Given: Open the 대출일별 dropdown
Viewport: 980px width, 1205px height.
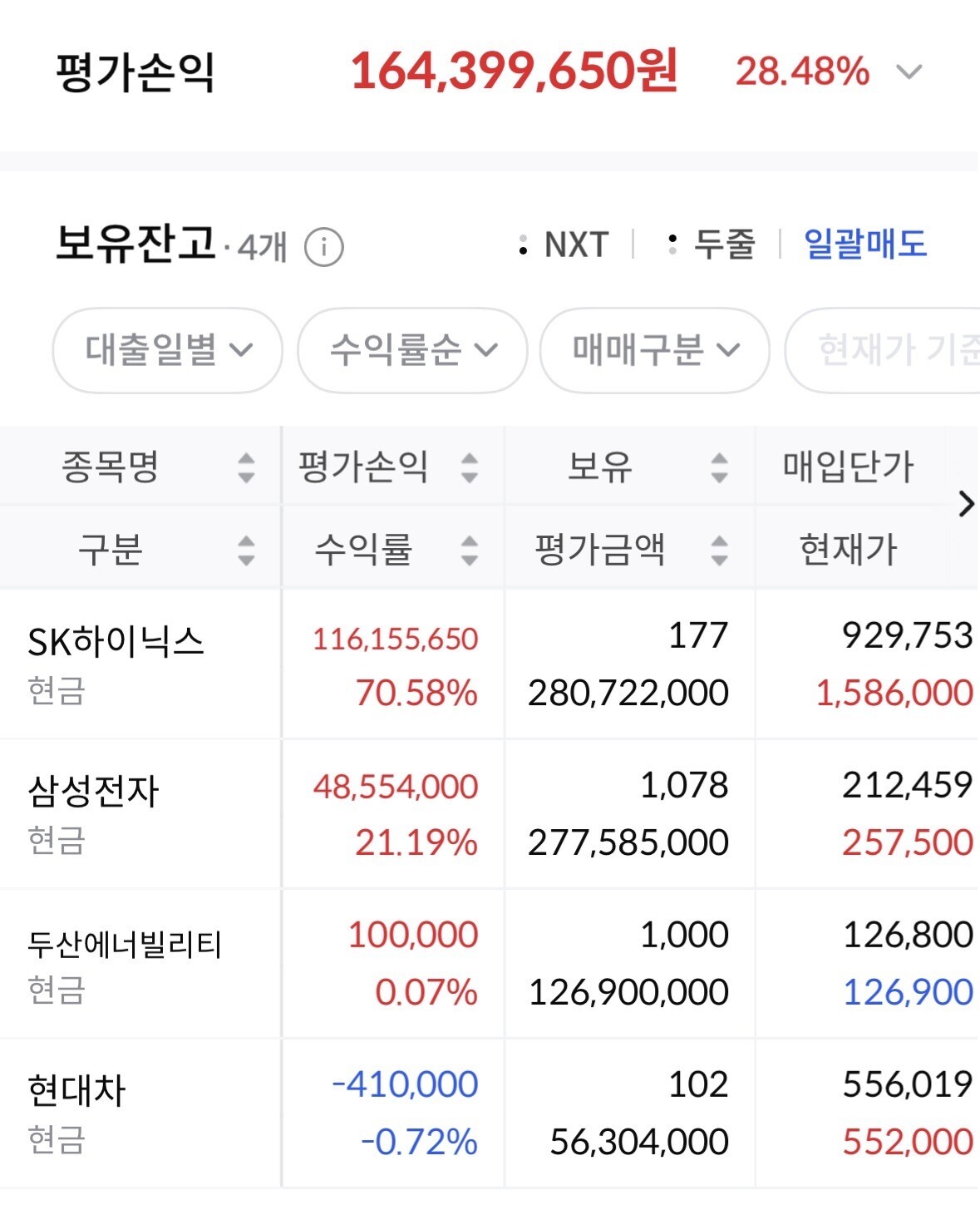Looking at the screenshot, I should pyautogui.click(x=167, y=350).
